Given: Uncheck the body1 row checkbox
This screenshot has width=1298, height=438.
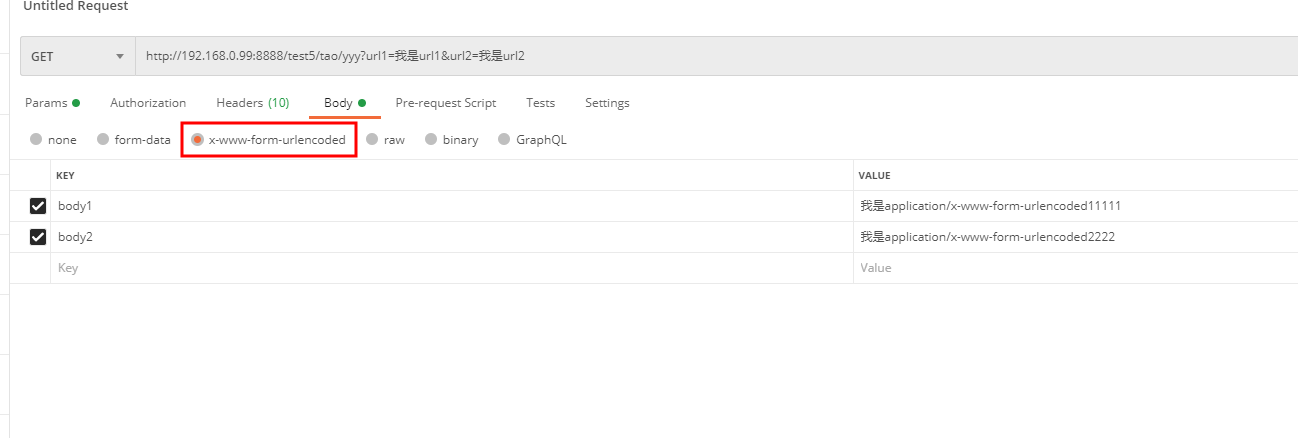Looking at the screenshot, I should (x=38, y=206).
